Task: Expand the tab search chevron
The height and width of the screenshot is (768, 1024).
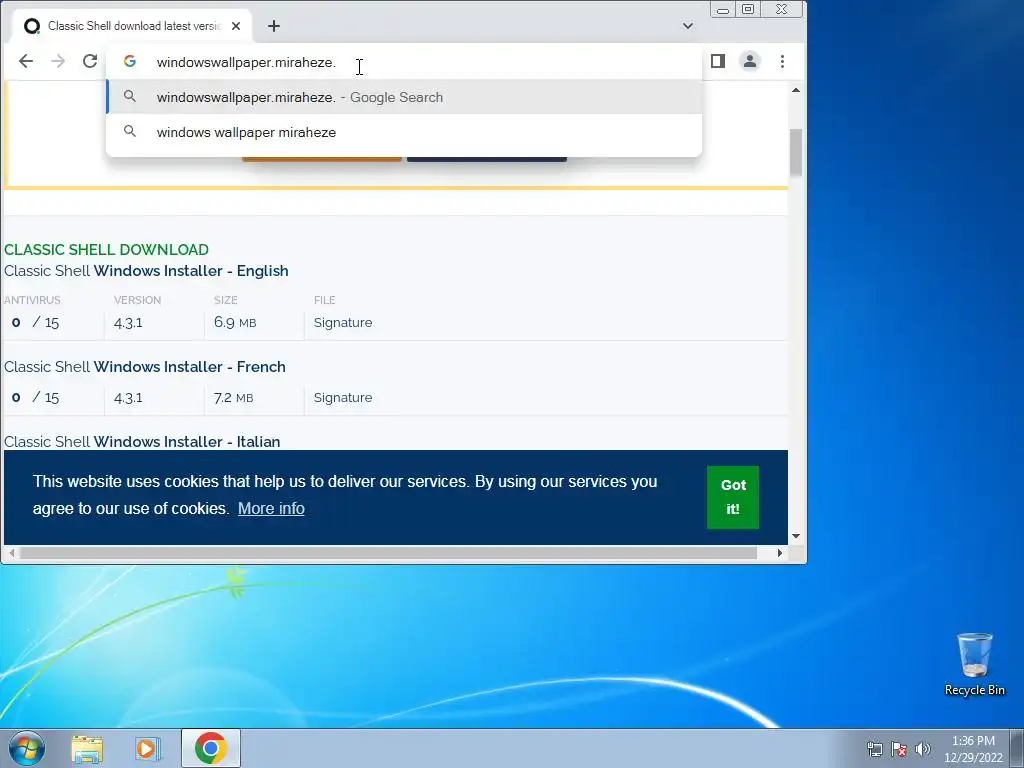Action: 688,26
